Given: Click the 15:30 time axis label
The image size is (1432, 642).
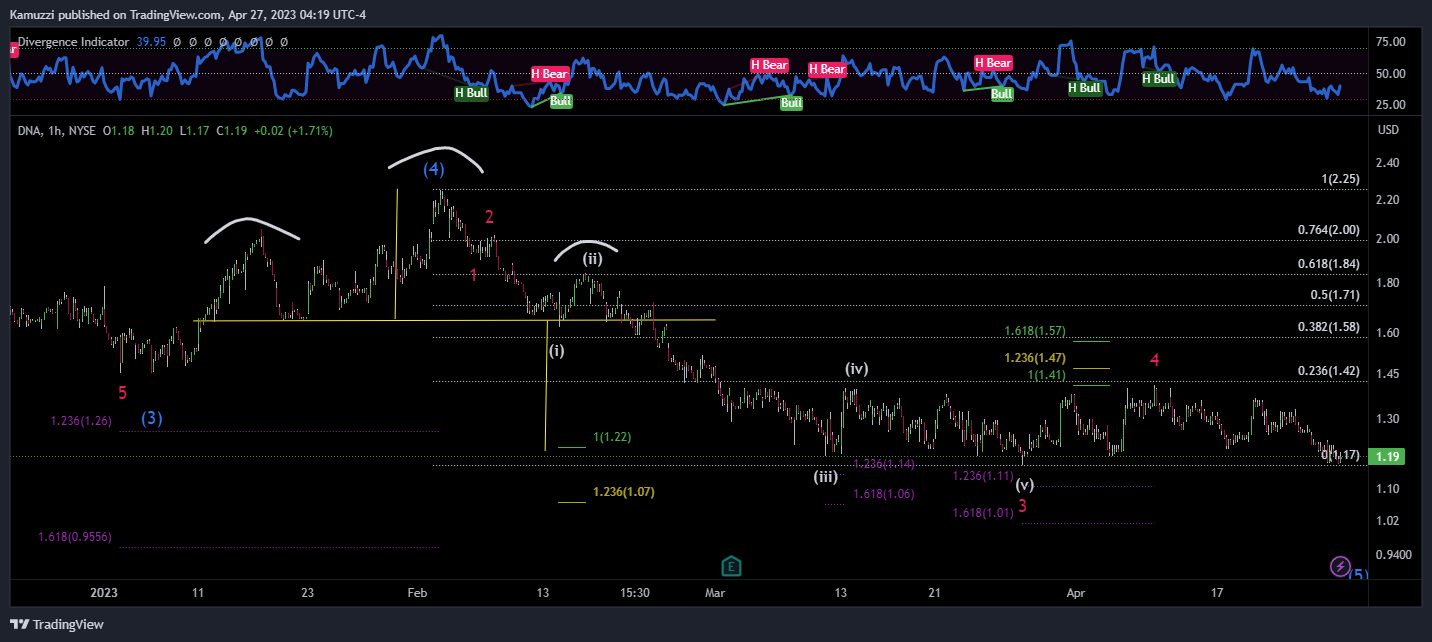Looking at the screenshot, I should pyautogui.click(x=635, y=593).
